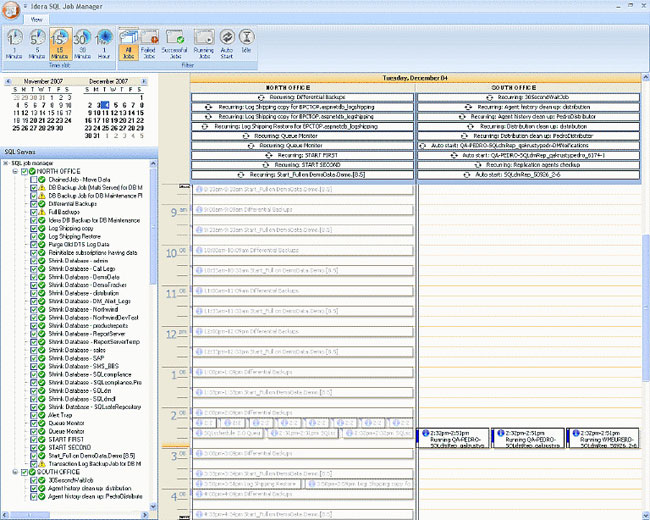Open Auto start: SQLdmRep_50926_2-6 entry
This screenshot has height=520, width=650.
click(x=528, y=175)
